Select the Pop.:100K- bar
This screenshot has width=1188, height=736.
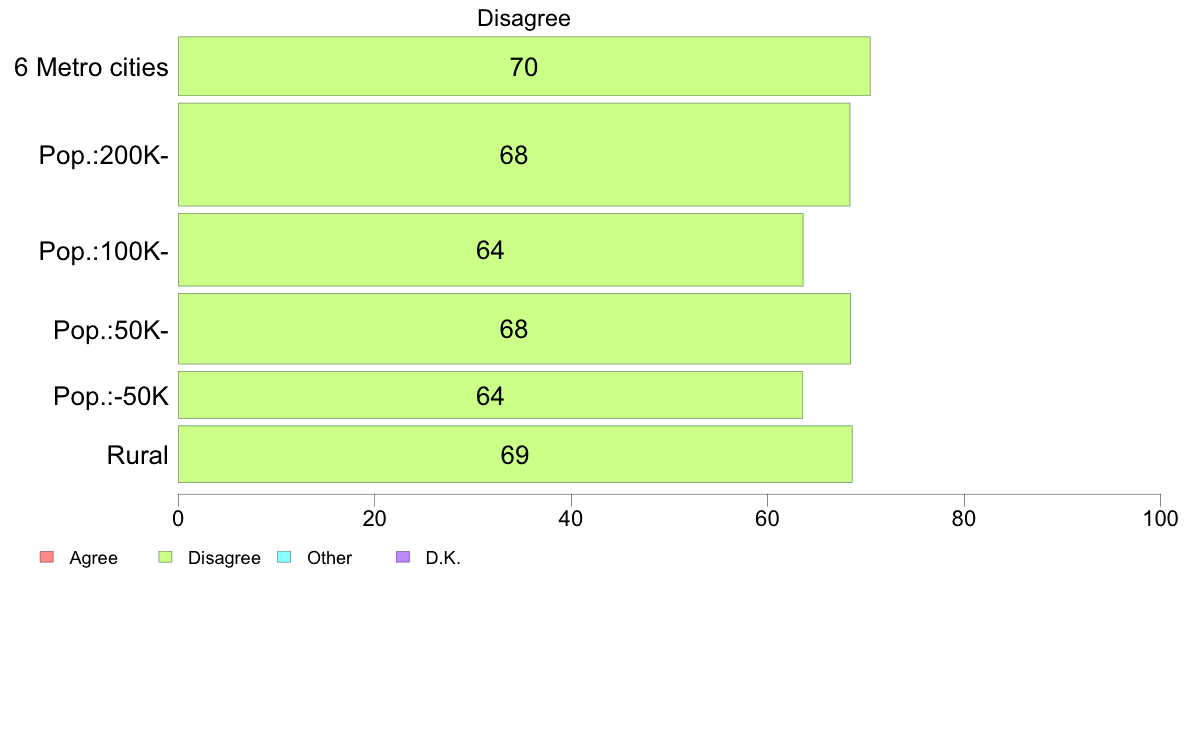coord(490,250)
